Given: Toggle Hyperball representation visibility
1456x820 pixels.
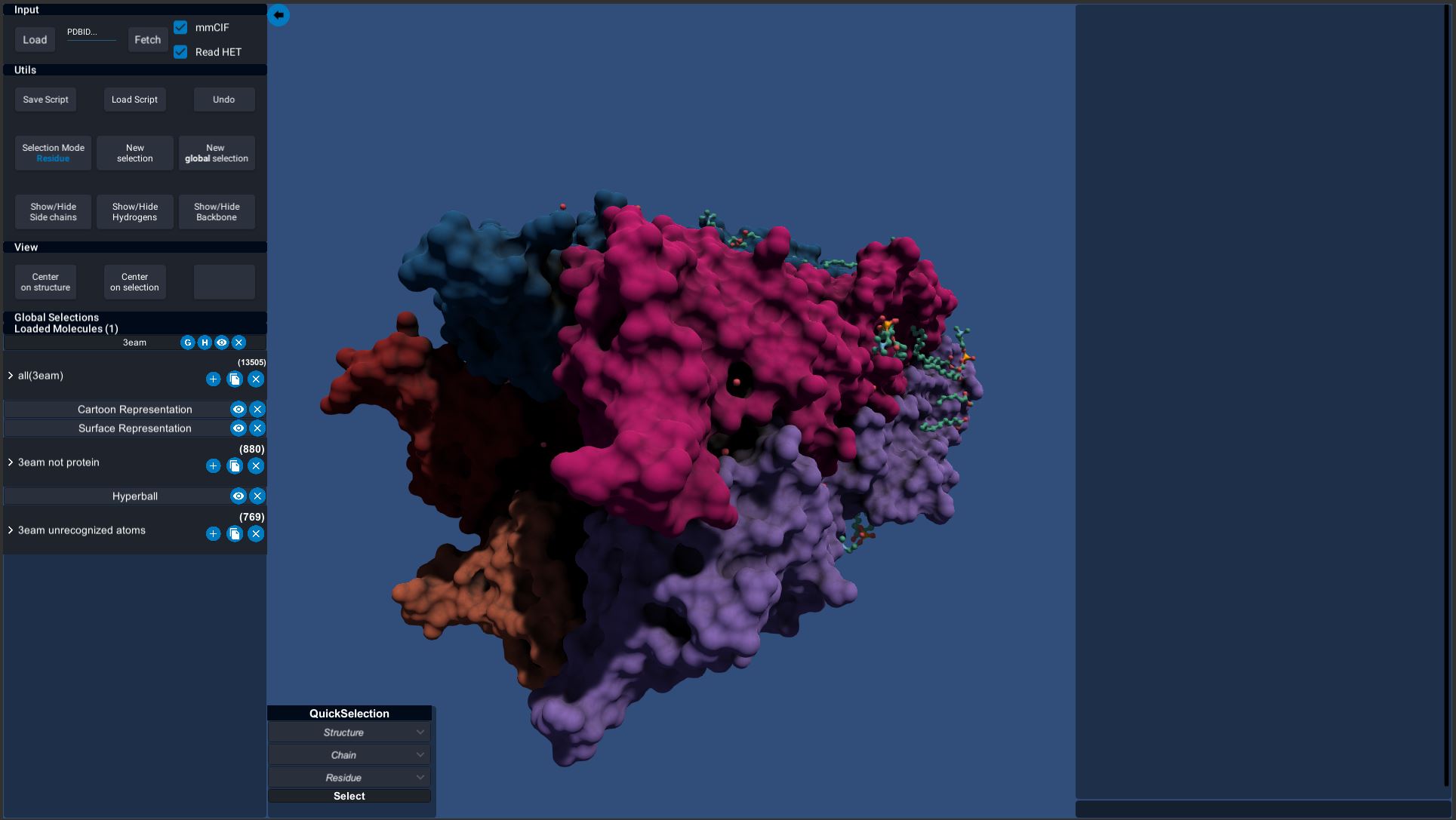Looking at the screenshot, I should click(x=239, y=496).
